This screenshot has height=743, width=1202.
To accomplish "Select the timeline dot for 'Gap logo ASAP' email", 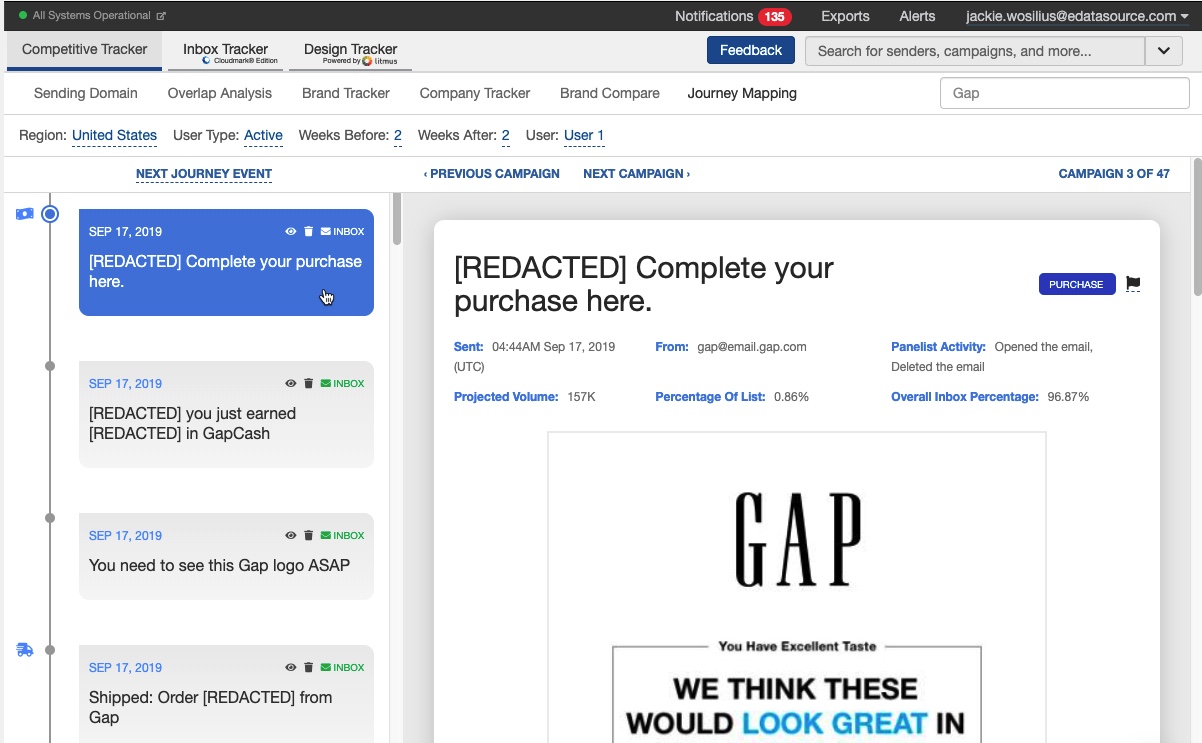I will [x=50, y=518].
